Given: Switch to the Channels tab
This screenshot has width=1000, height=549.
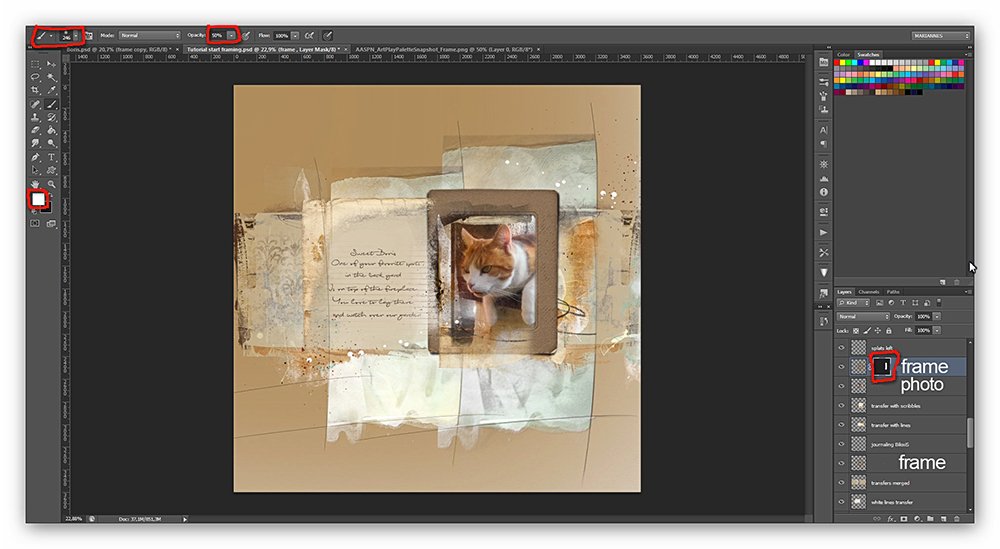Looking at the screenshot, I should 869,292.
